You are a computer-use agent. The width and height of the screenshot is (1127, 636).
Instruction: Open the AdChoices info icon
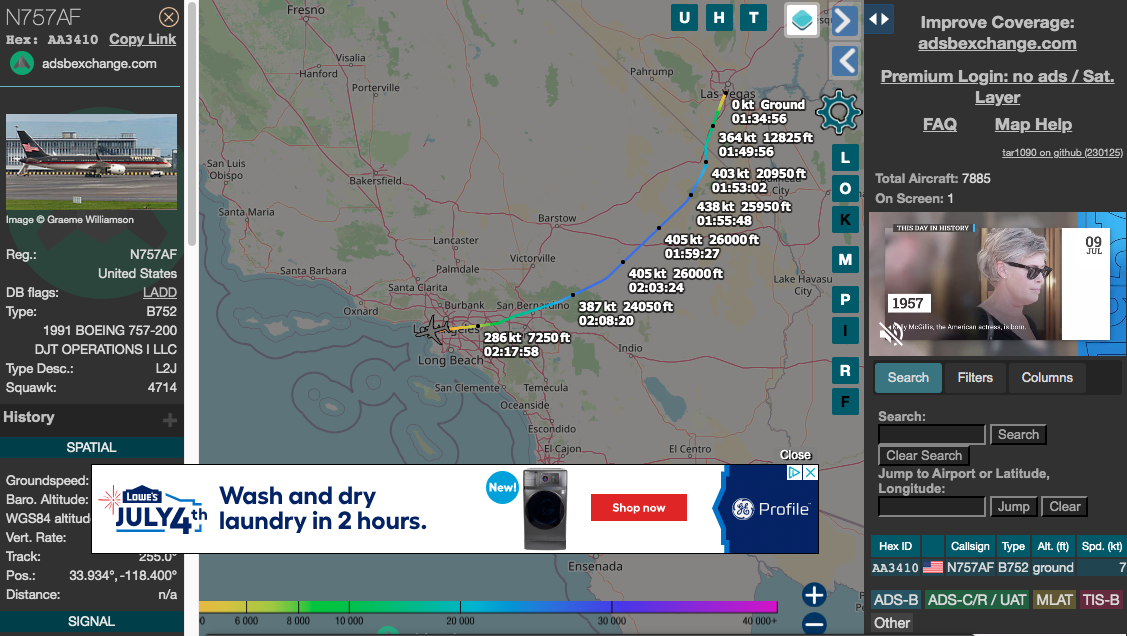[794, 472]
